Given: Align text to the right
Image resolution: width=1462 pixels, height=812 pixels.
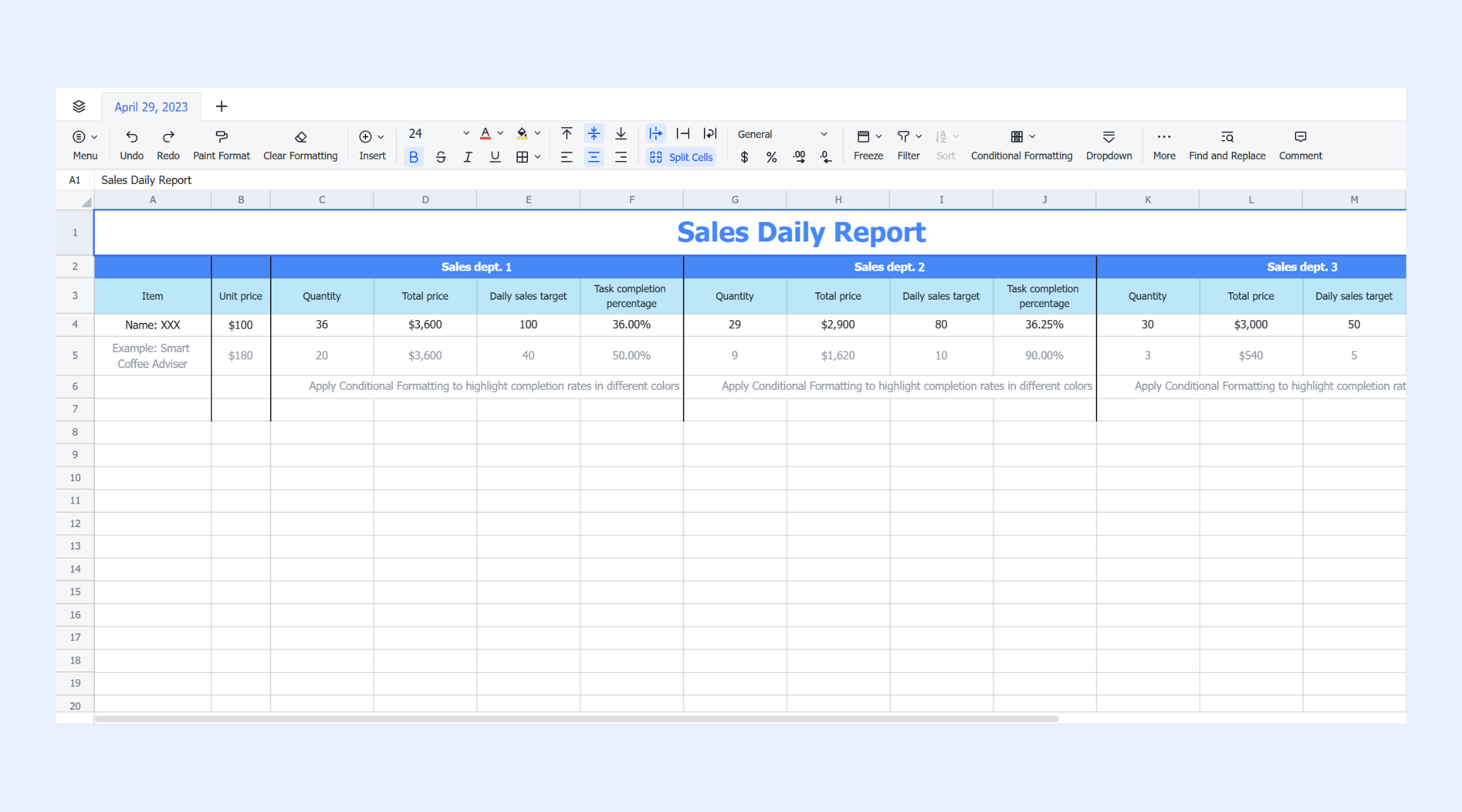Looking at the screenshot, I should (x=621, y=157).
